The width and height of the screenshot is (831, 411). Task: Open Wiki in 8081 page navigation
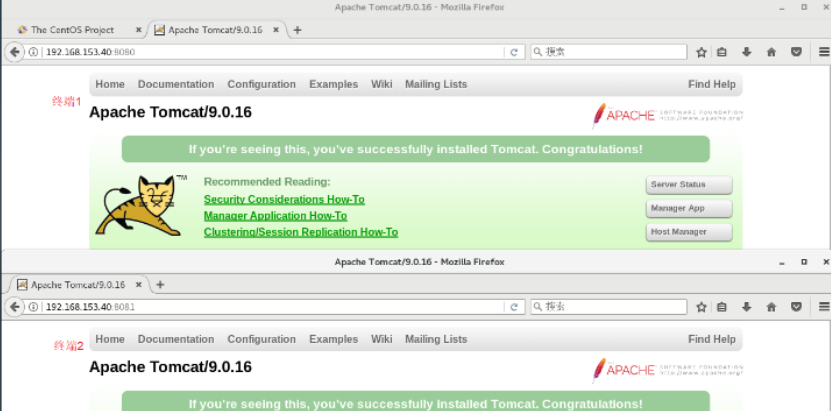(x=382, y=339)
